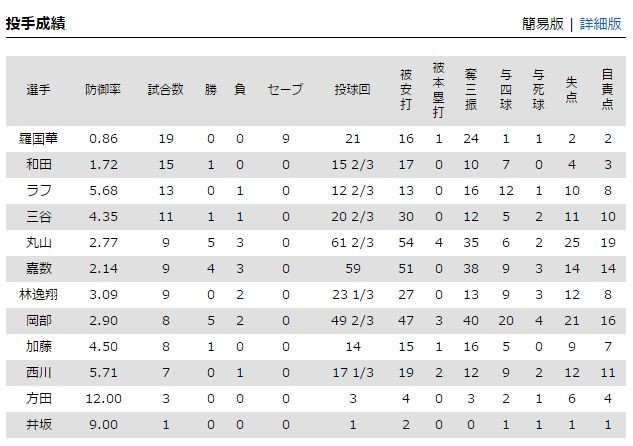
Task: Click the 自責点 column header
Action: [607, 89]
